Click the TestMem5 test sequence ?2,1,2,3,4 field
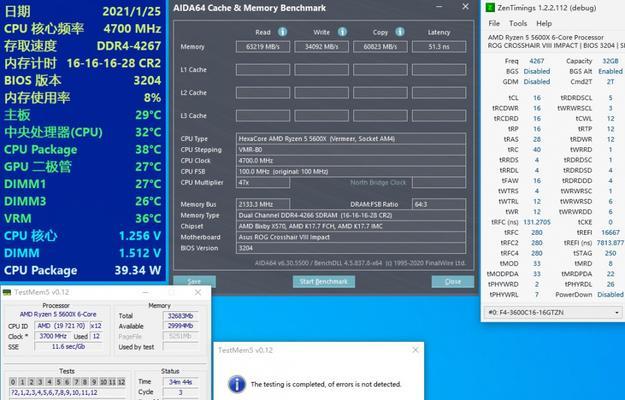This screenshot has height=400, width=625. (67, 392)
